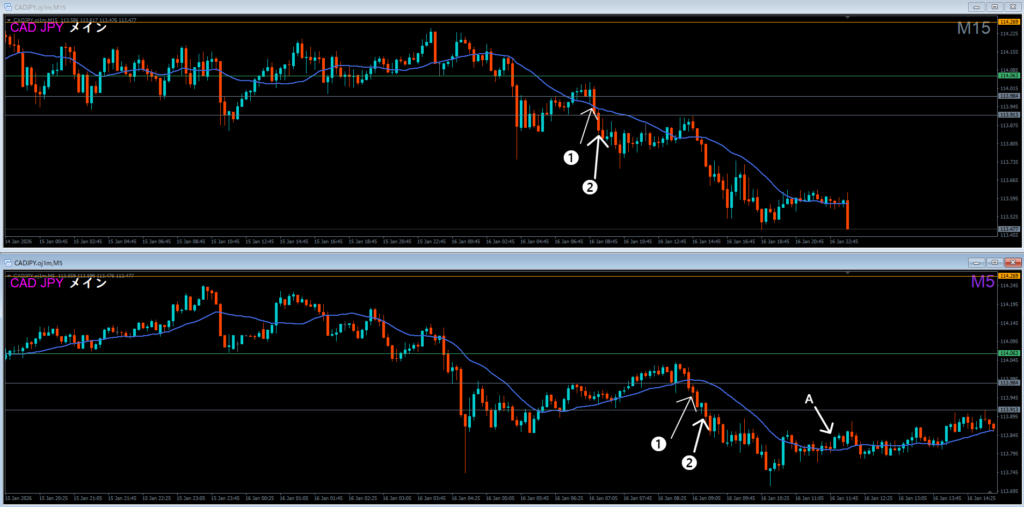Restore down the CADJPY M15 chart window
The width and height of the screenshot is (1024, 507).
point(995,7)
